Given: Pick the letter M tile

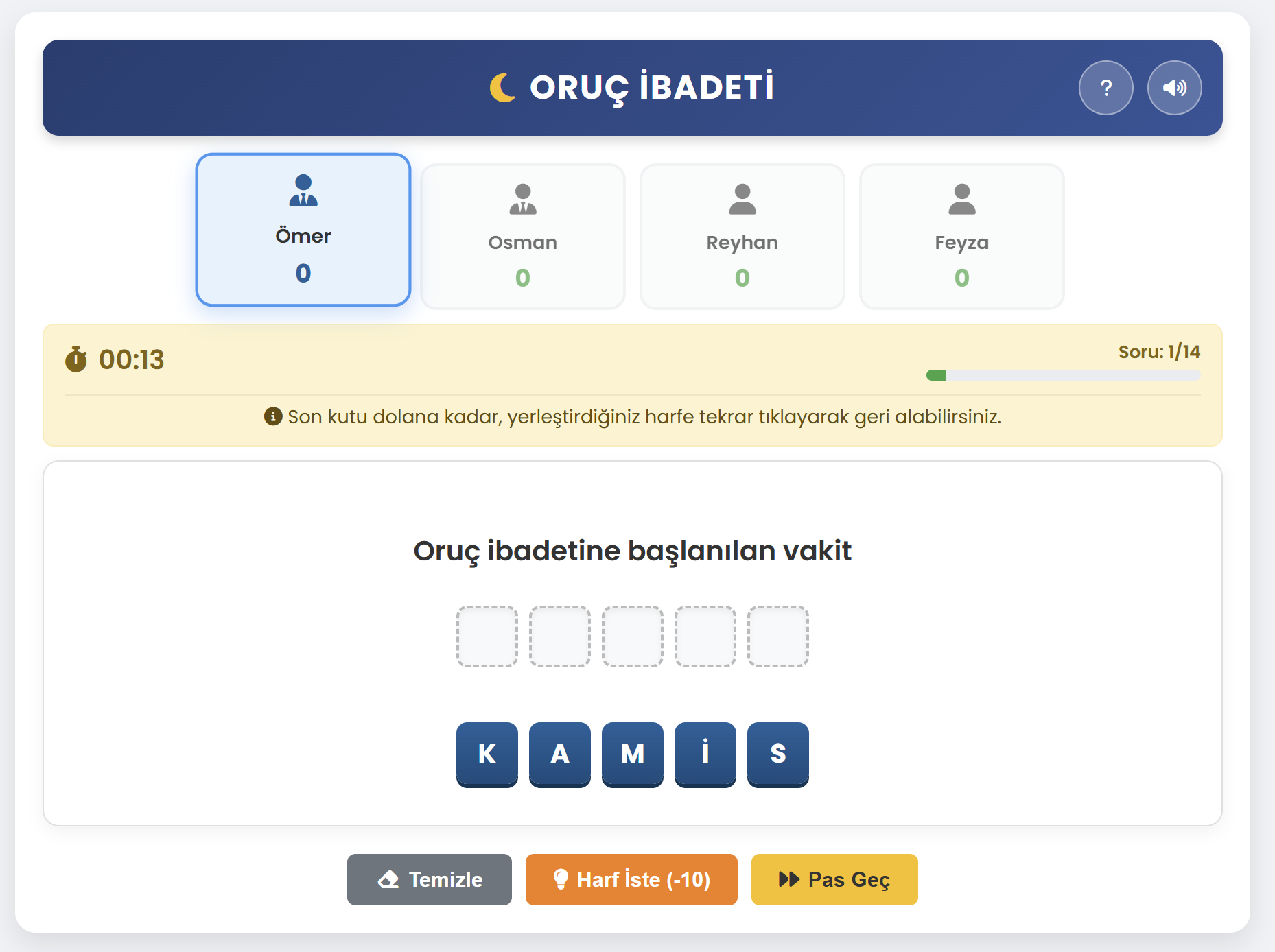Looking at the screenshot, I should [633, 754].
